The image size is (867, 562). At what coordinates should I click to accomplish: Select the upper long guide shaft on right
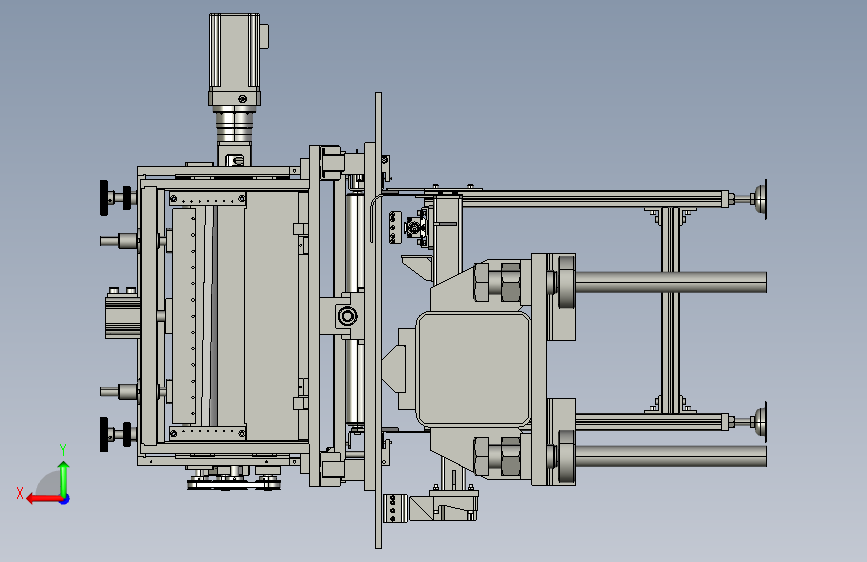pyautogui.click(x=670, y=282)
